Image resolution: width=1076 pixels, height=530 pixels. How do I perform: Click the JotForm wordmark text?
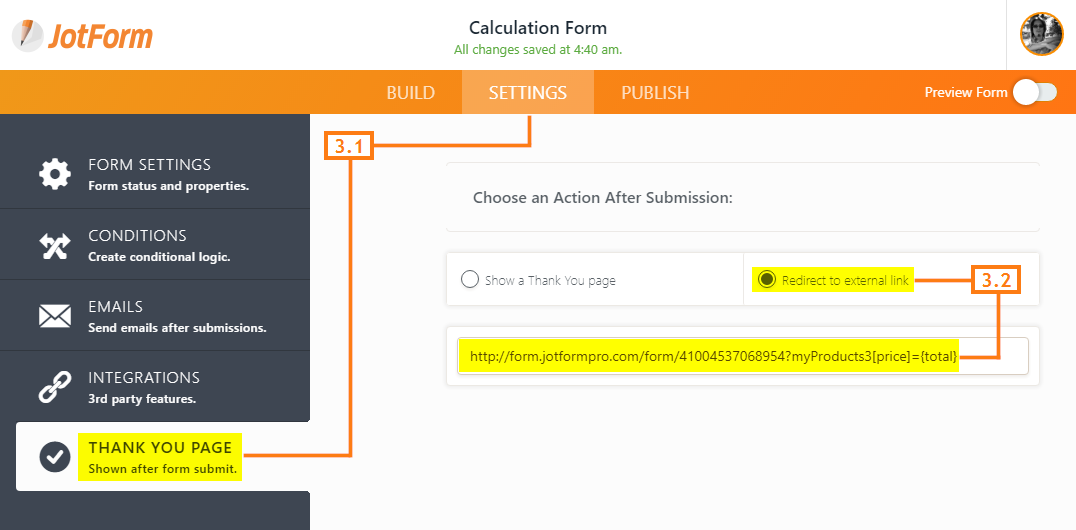100,36
